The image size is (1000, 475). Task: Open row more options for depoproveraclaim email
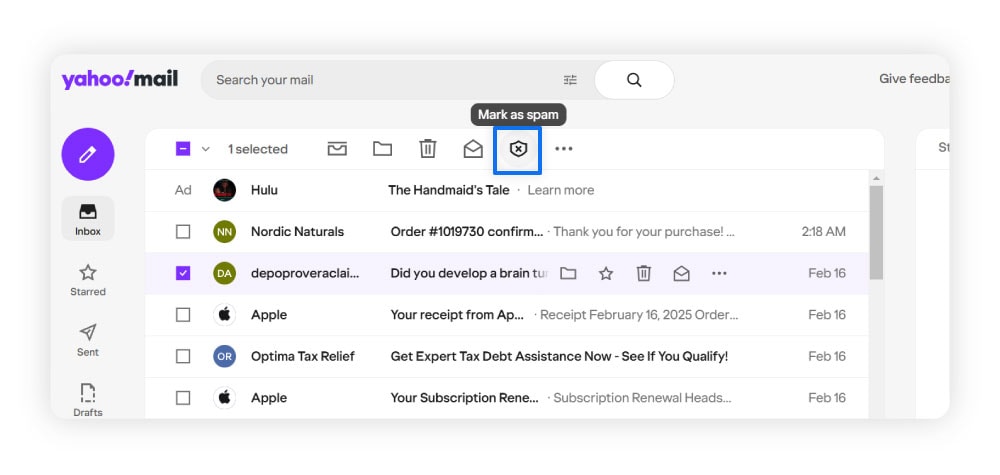[x=719, y=274]
